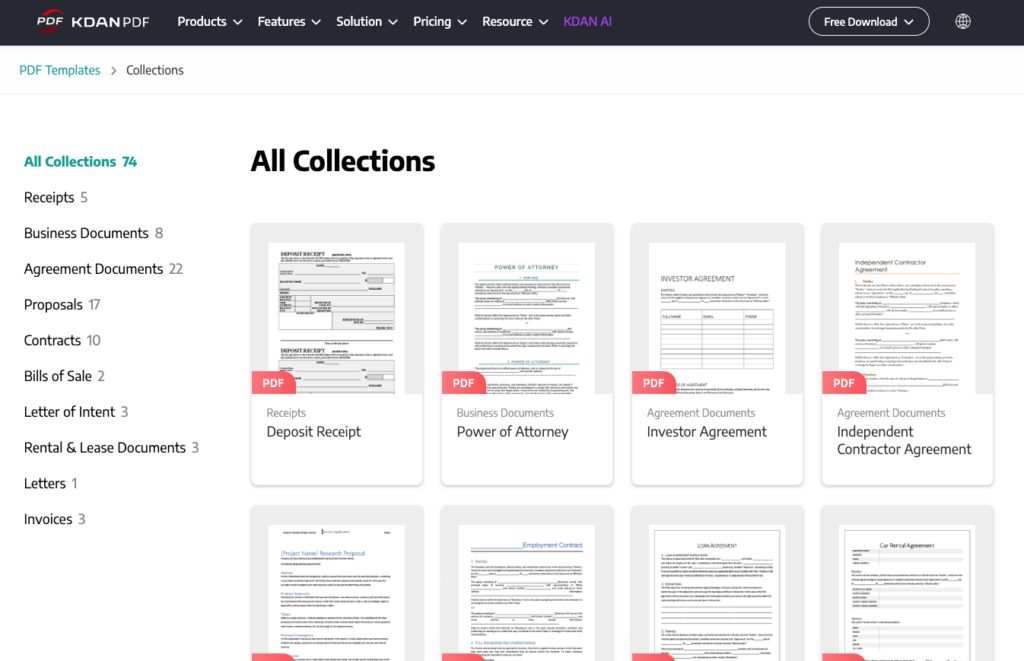Open the Employment Contract template thumbnail
The width and height of the screenshot is (1024, 661).
coord(526,593)
